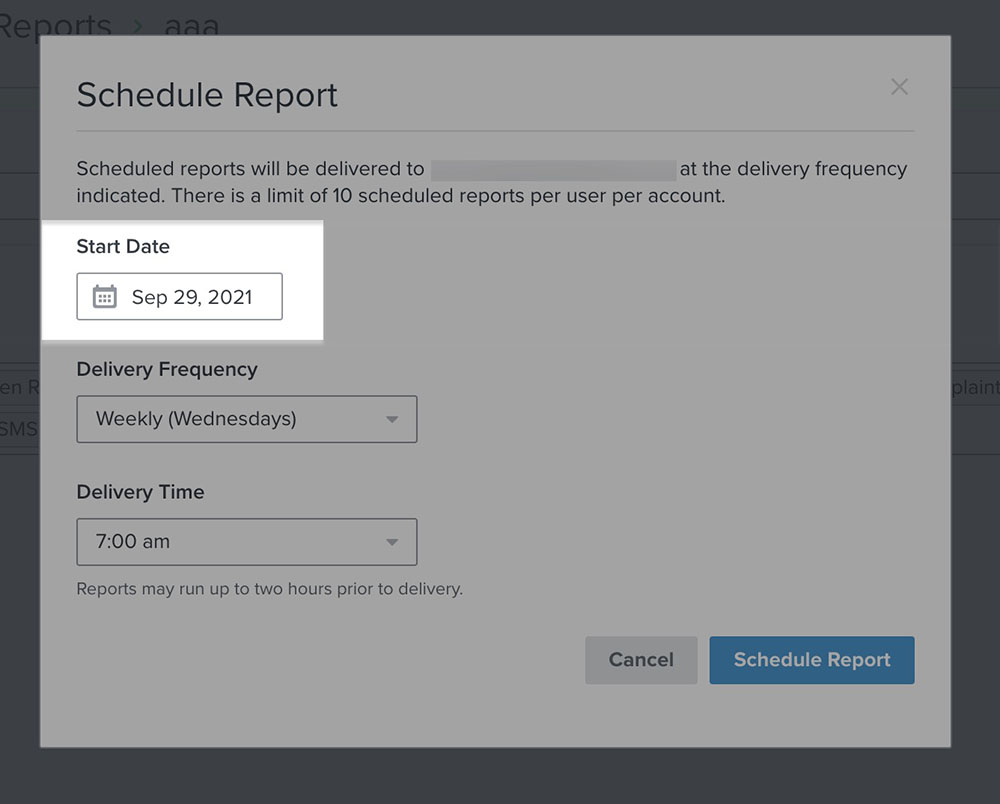The image size is (1000, 804).
Task: Click the Cancel button
Action: click(x=641, y=660)
